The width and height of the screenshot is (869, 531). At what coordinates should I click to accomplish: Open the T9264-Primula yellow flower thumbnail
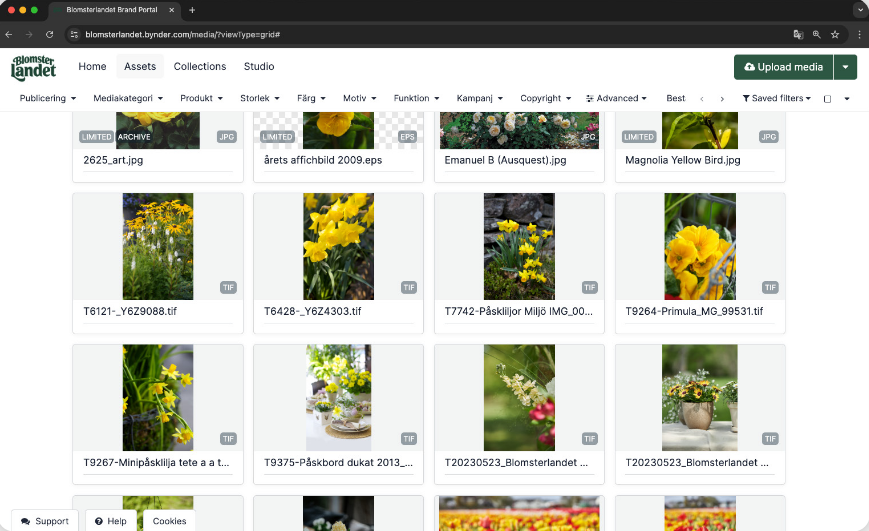tap(700, 246)
